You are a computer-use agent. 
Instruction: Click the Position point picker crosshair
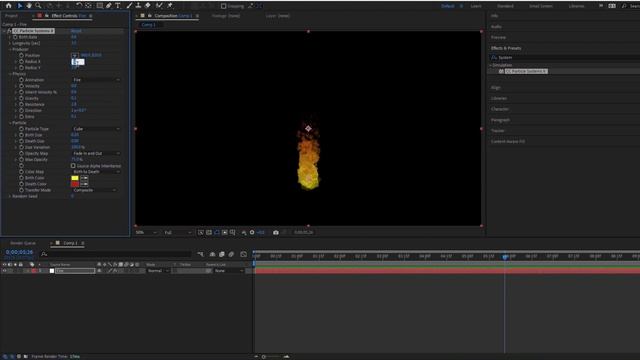click(x=75, y=55)
